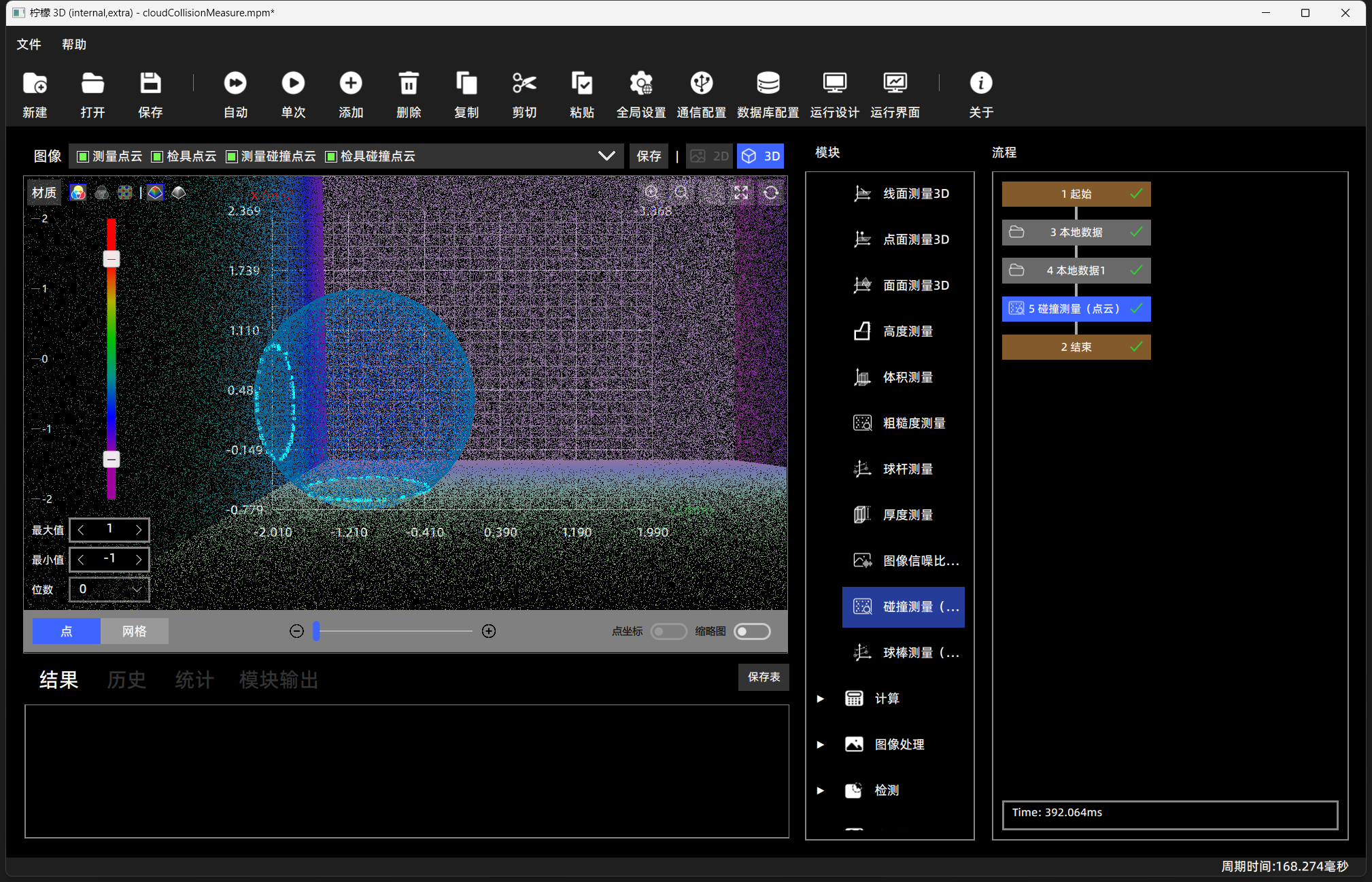1372x882 pixels.
Task: Select the rainbow height-map render icon
Action: (x=156, y=193)
